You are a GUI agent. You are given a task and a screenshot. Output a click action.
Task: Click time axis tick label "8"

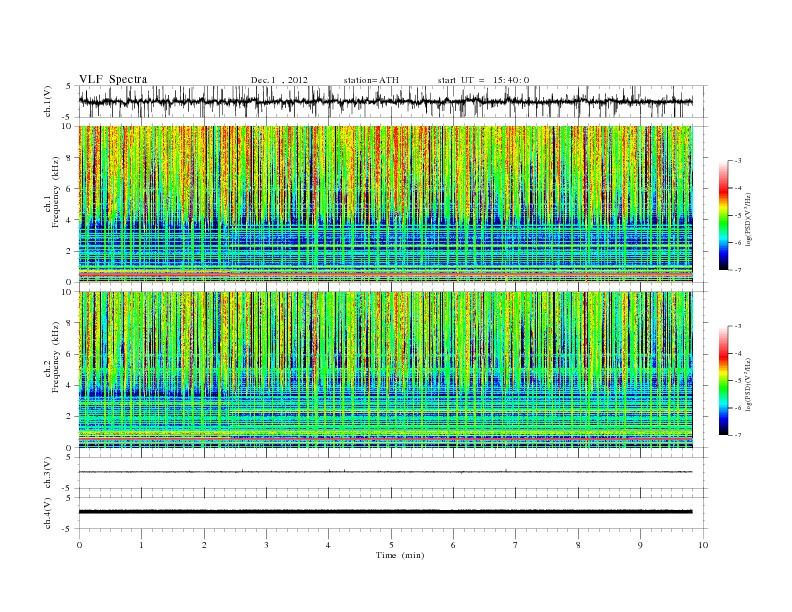coord(578,545)
